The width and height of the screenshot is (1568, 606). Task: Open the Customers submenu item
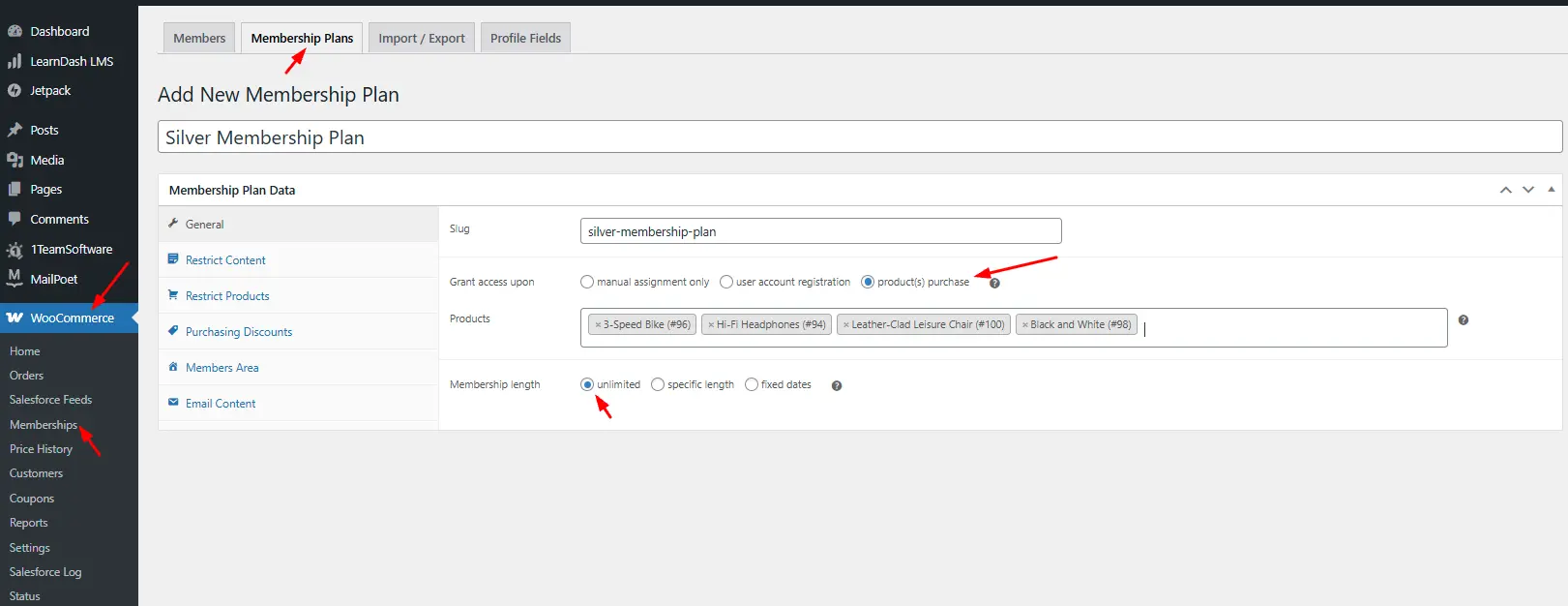[37, 473]
